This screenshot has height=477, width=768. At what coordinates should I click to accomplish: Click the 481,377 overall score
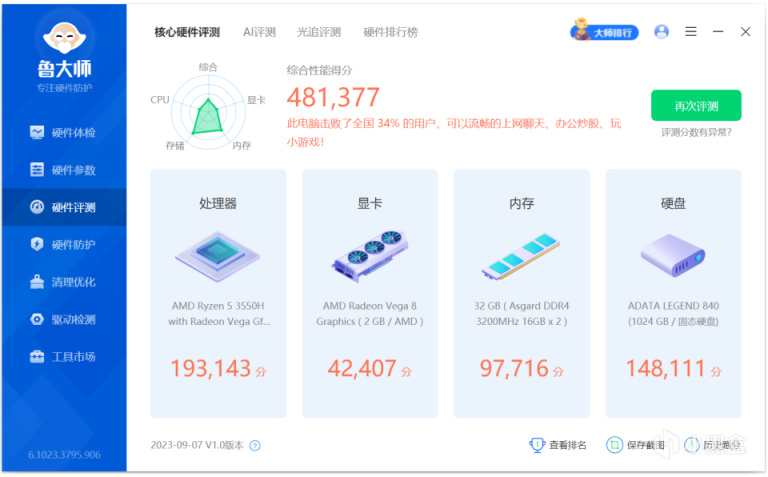(x=333, y=97)
